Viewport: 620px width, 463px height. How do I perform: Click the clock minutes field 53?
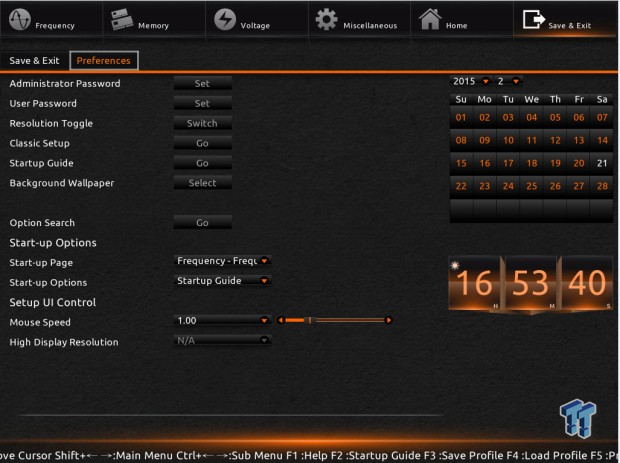click(531, 283)
